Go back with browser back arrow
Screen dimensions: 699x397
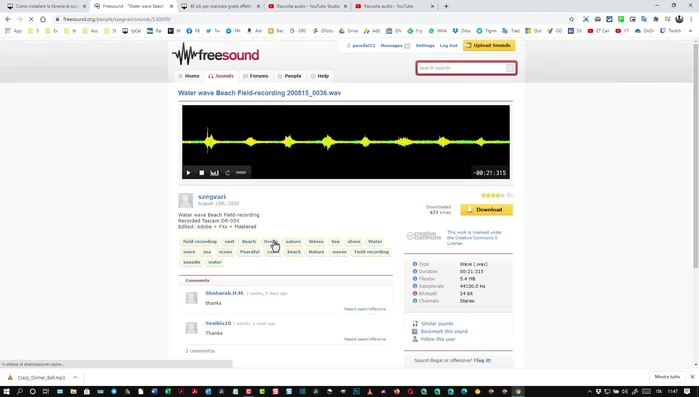[8, 19]
